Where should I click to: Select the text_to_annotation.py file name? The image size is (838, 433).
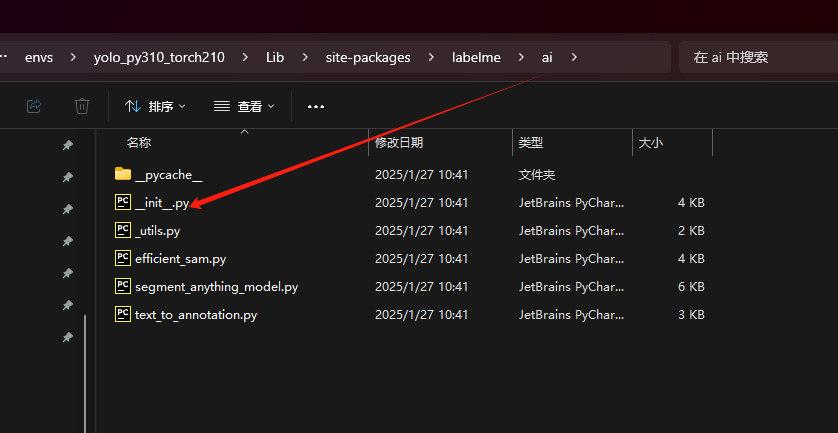(x=196, y=315)
